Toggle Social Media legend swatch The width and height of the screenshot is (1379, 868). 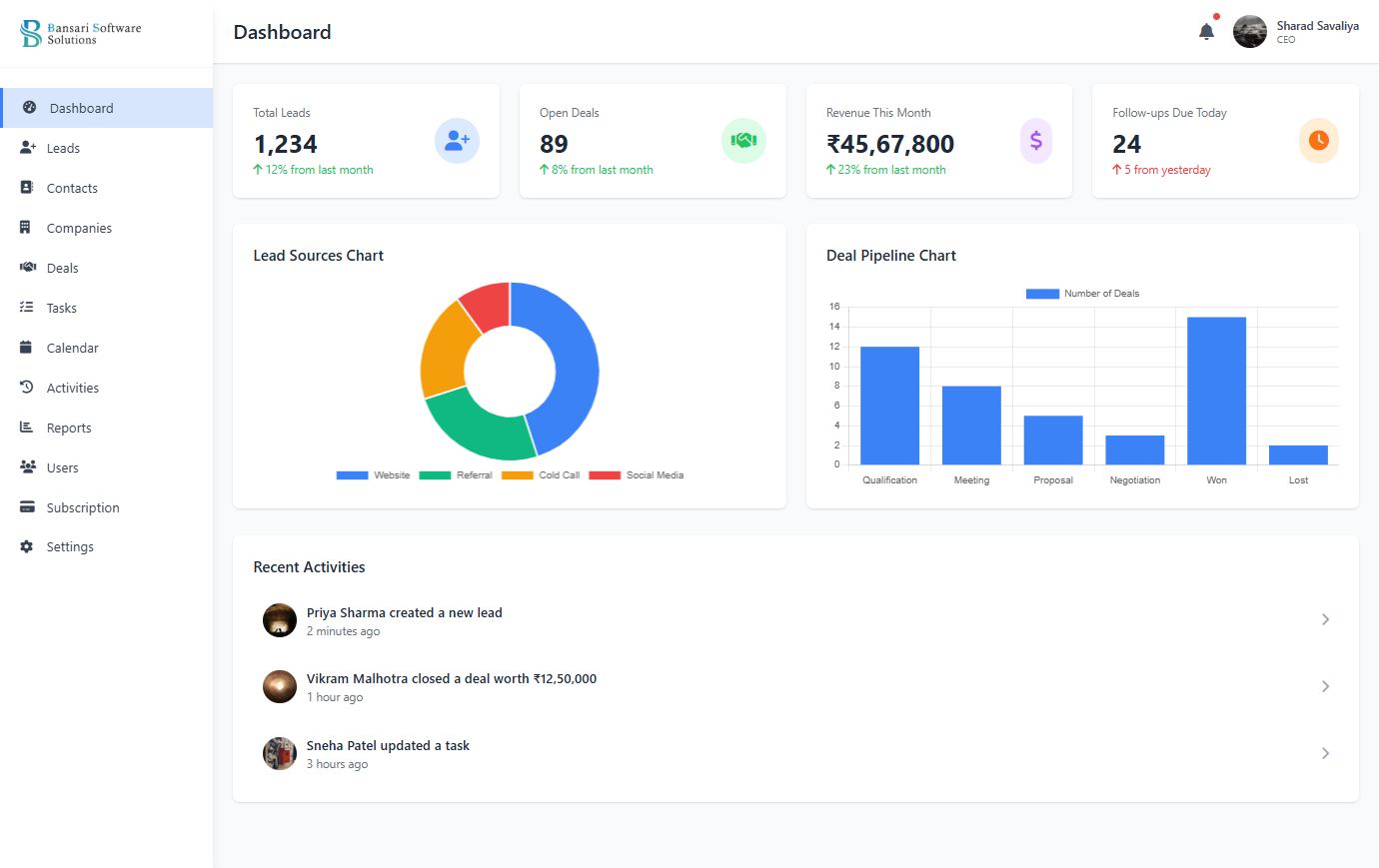coord(605,475)
